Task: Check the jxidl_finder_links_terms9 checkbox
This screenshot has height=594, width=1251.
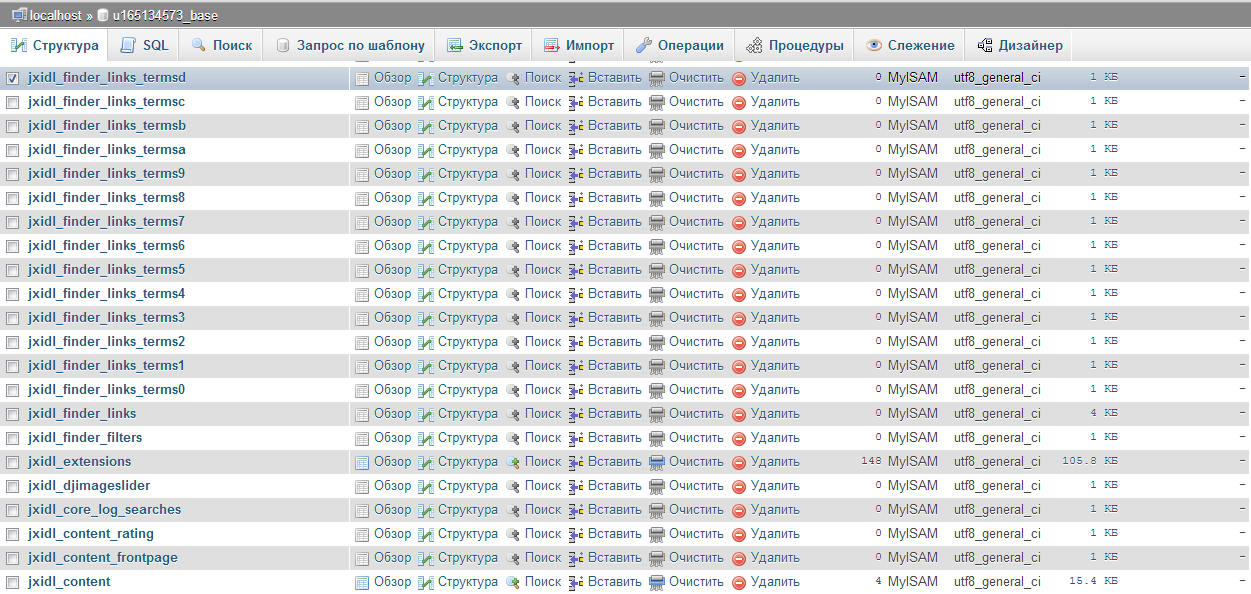Action: click(13, 174)
